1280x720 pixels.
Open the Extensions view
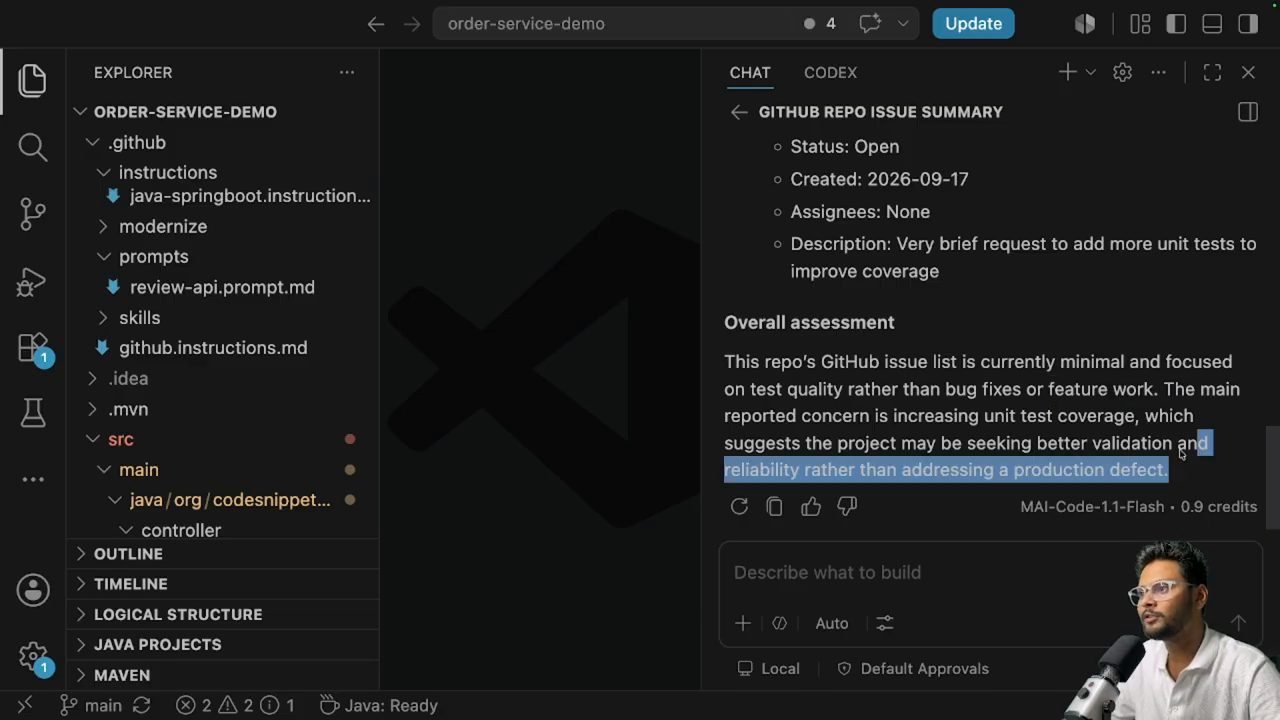click(33, 348)
